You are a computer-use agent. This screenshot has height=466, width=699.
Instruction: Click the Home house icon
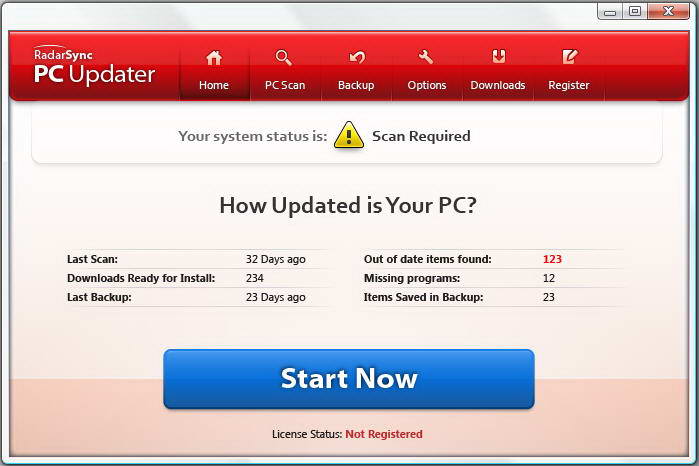pyautogui.click(x=214, y=58)
